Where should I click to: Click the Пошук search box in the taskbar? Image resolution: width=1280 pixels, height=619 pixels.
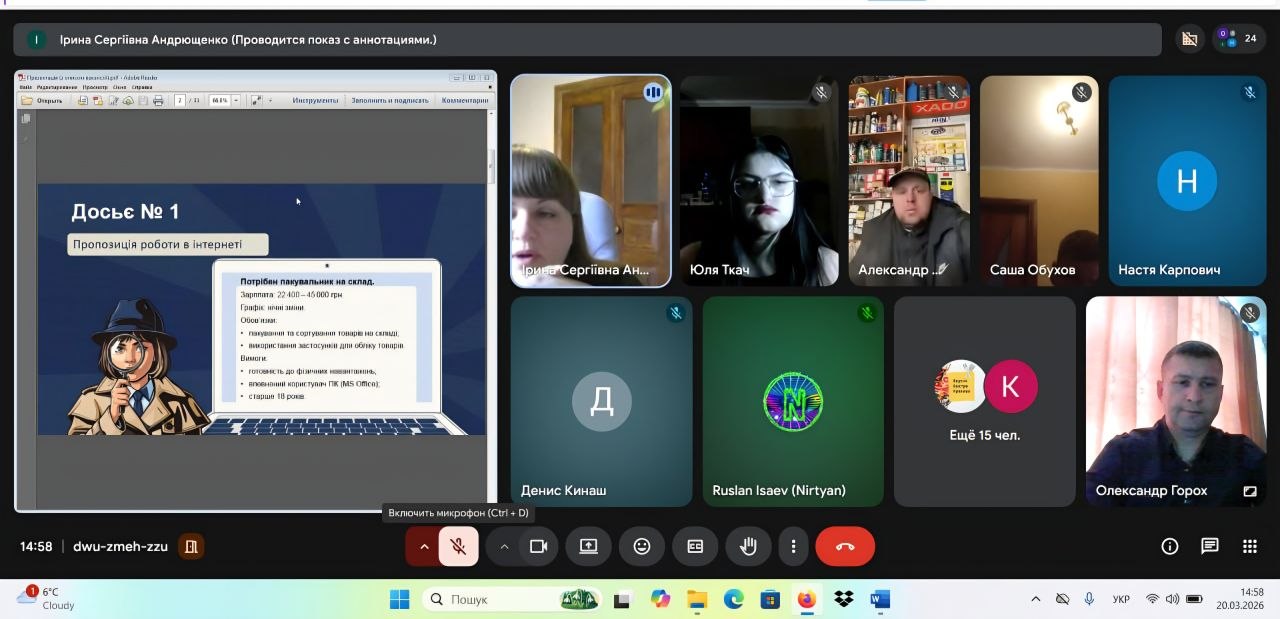tap(500, 599)
